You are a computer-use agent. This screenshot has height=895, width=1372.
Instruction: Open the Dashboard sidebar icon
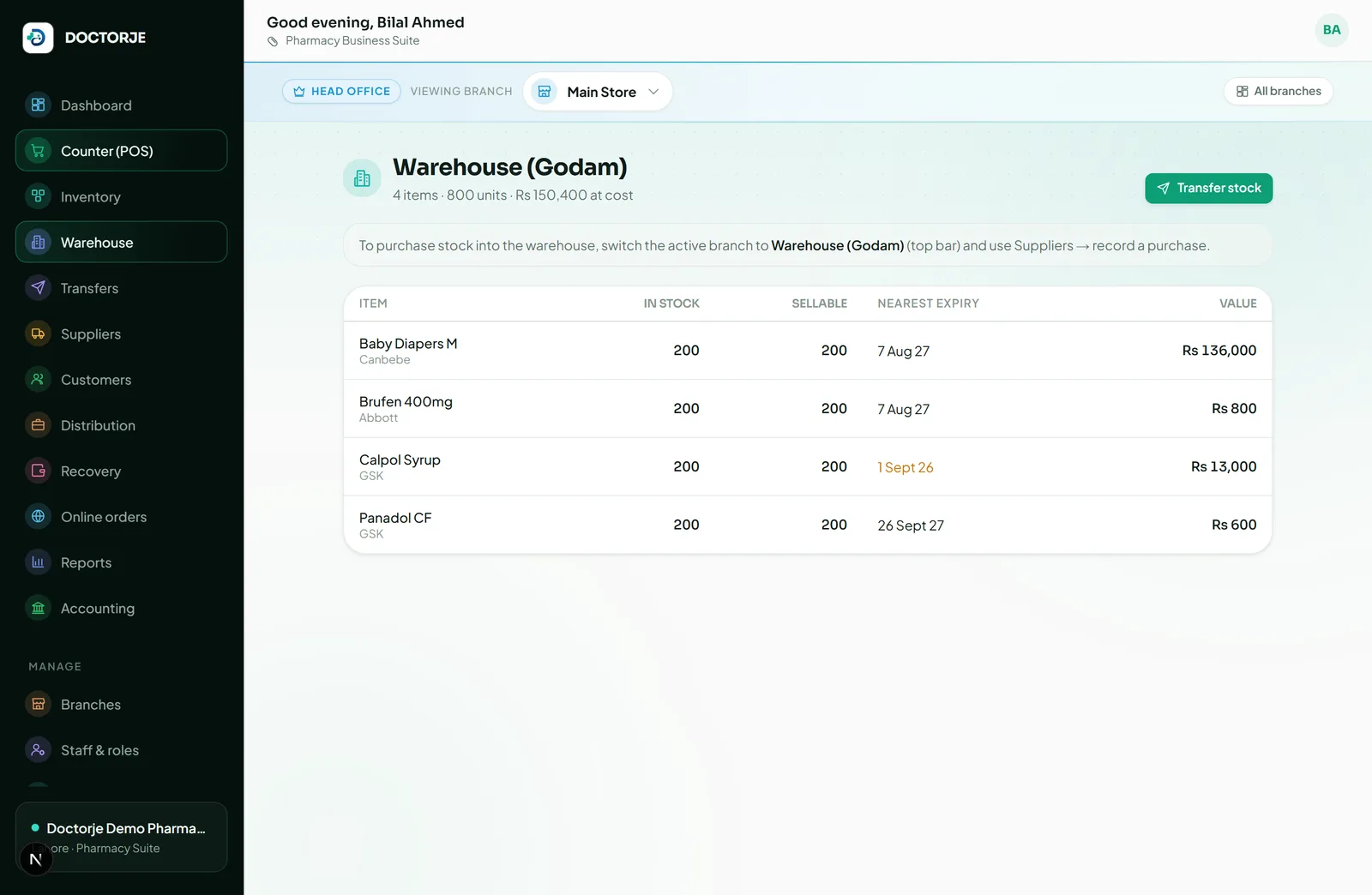[38, 105]
